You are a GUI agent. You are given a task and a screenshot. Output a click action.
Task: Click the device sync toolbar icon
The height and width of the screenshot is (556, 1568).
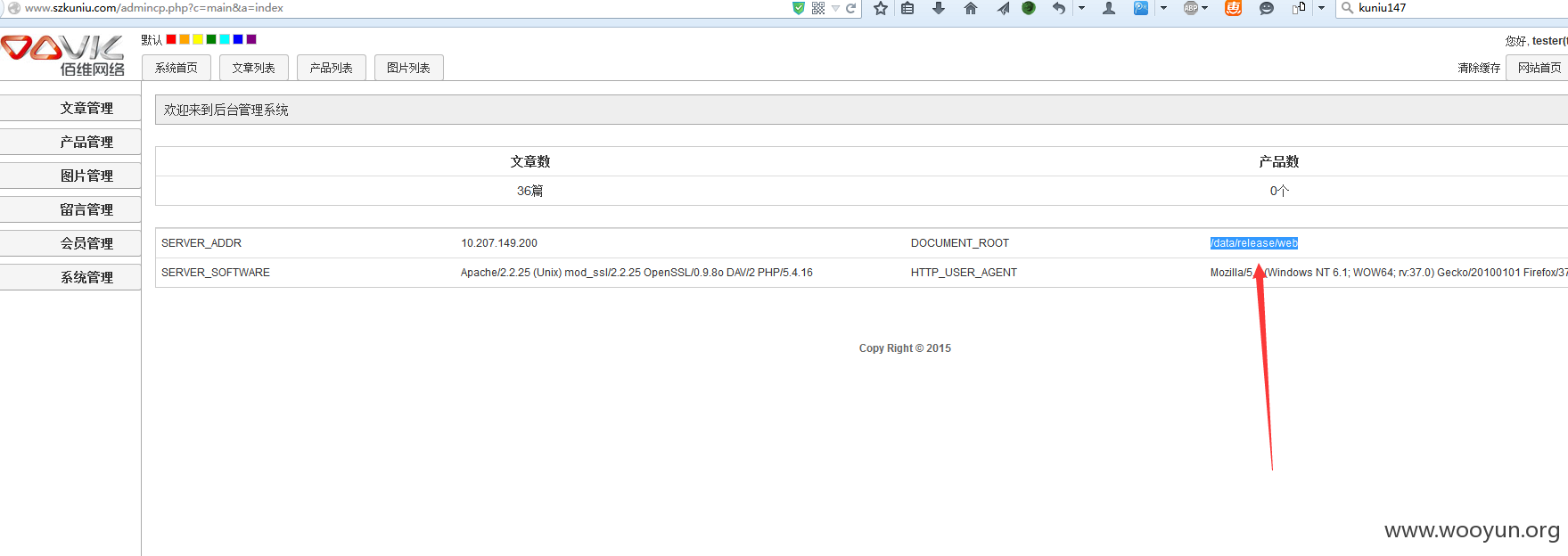point(1299,8)
